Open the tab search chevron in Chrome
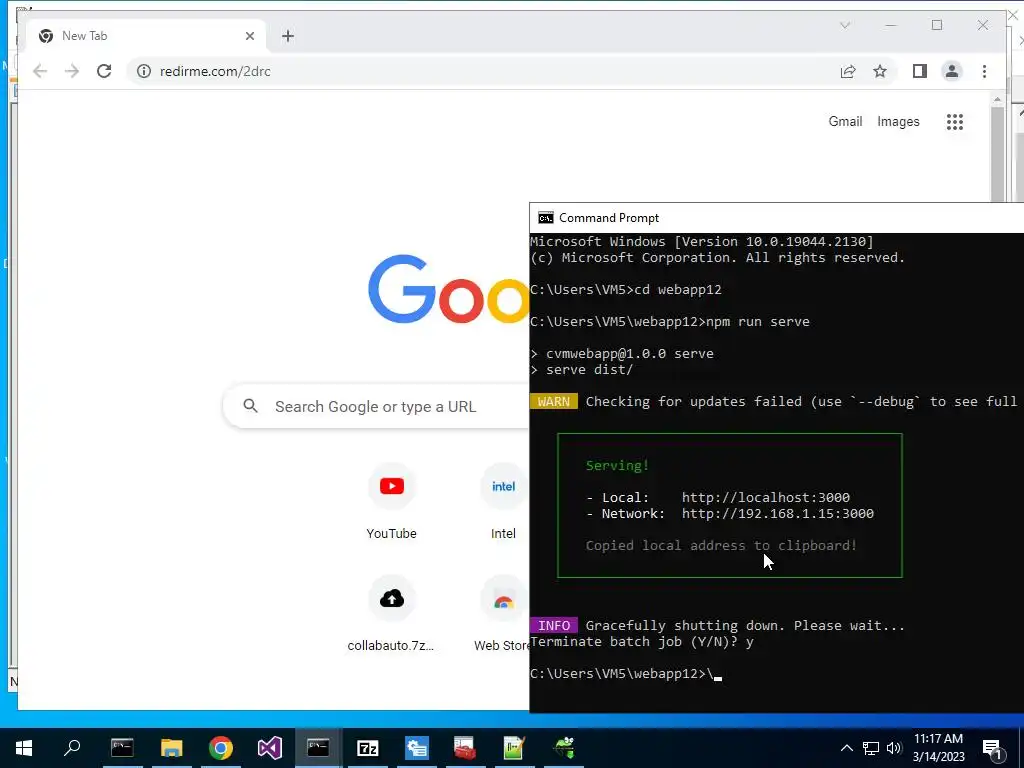This screenshot has width=1024, height=768. click(x=844, y=25)
